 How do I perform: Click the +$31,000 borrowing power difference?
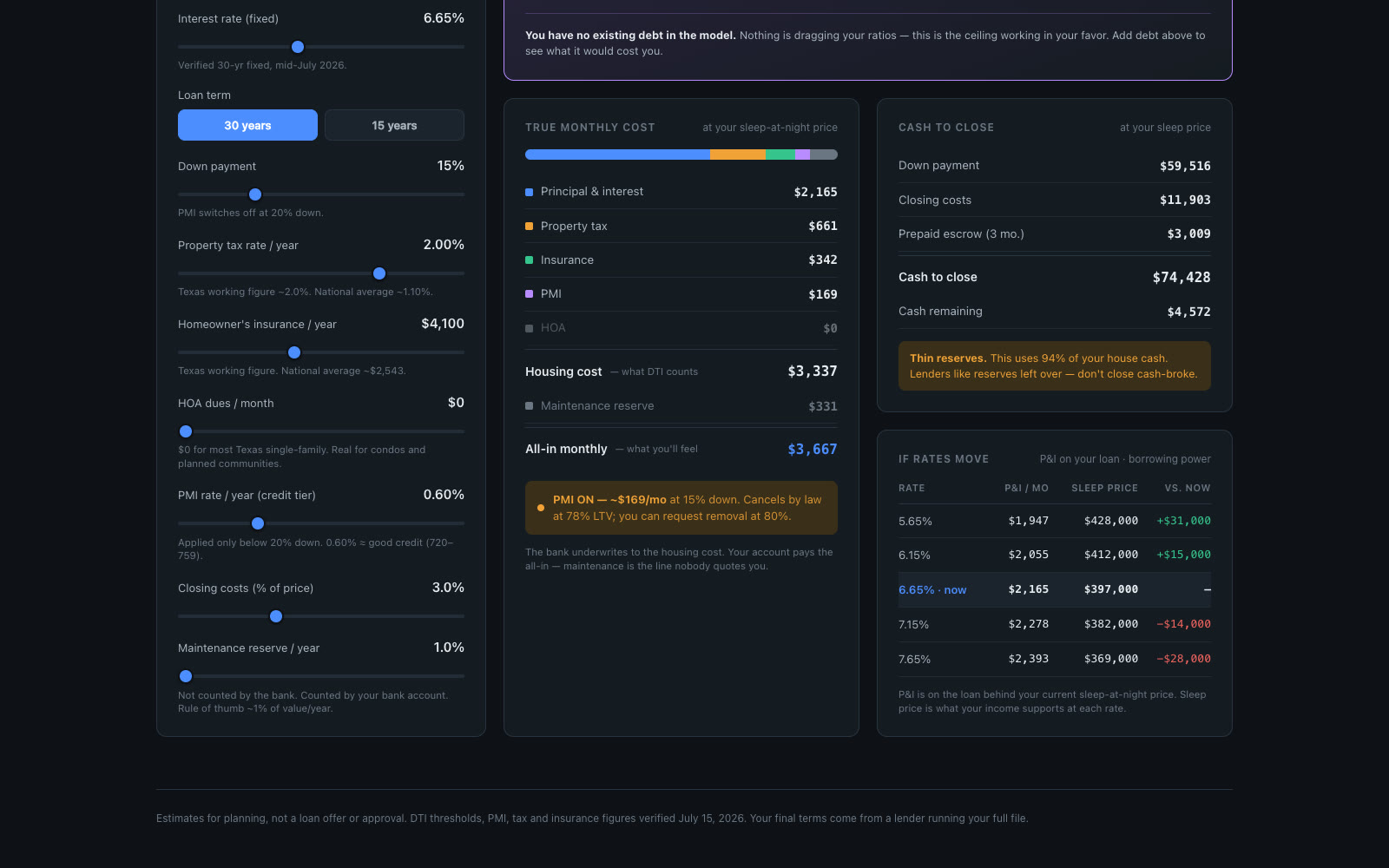tap(1183, 521)
